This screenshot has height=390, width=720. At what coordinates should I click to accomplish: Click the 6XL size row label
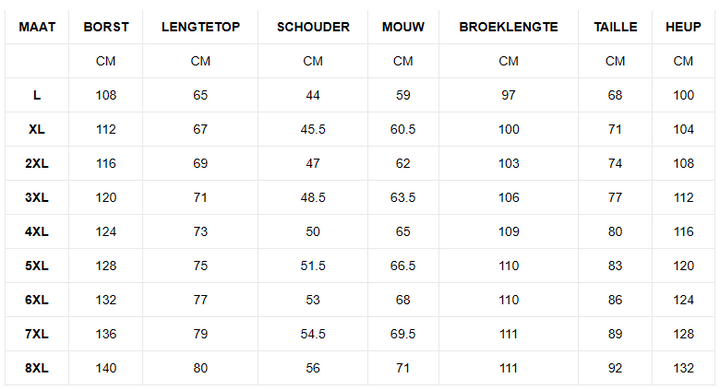pyautogui.click(x=37, y=300)
